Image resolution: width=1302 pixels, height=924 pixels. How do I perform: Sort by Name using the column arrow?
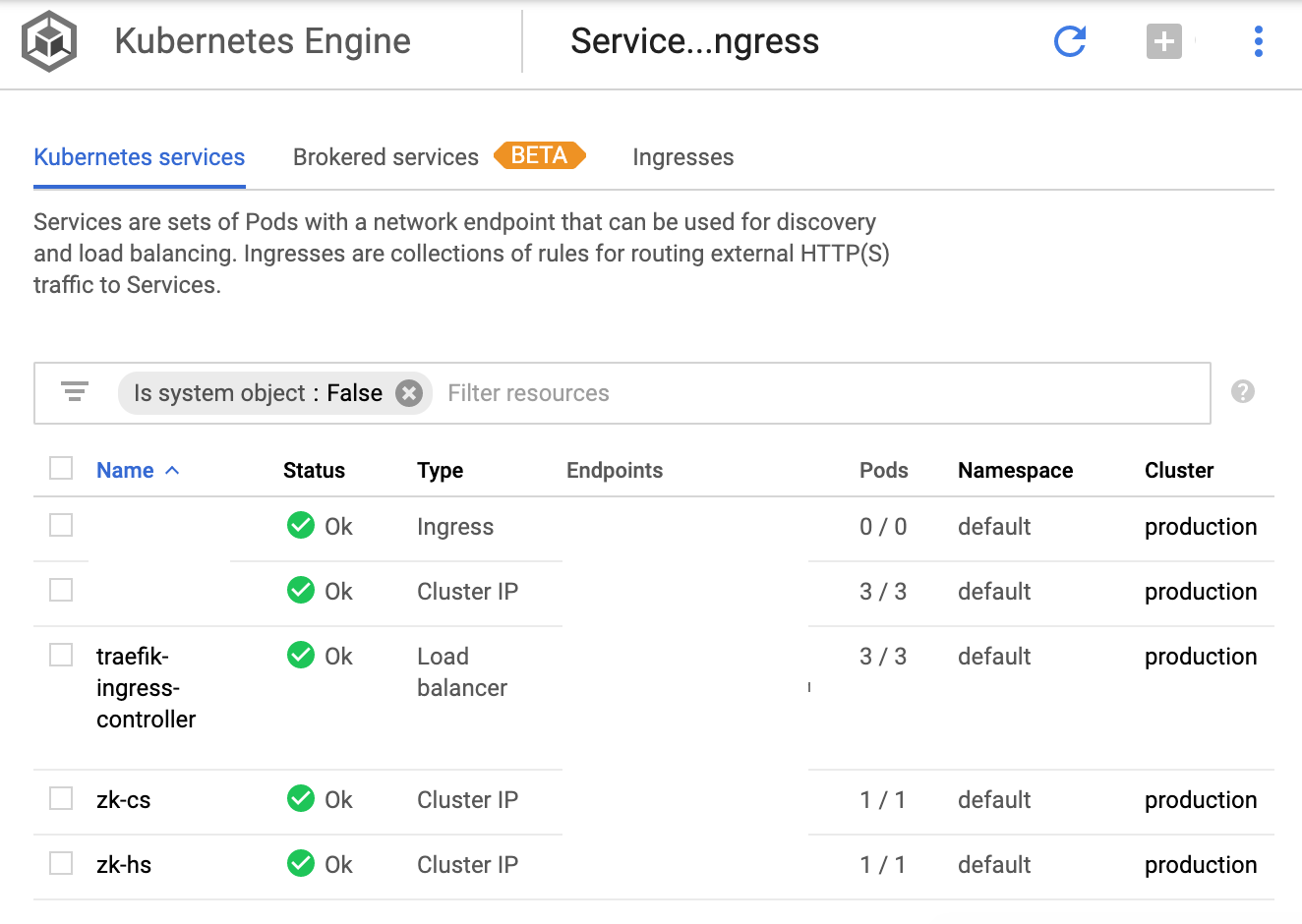point(172,471)
